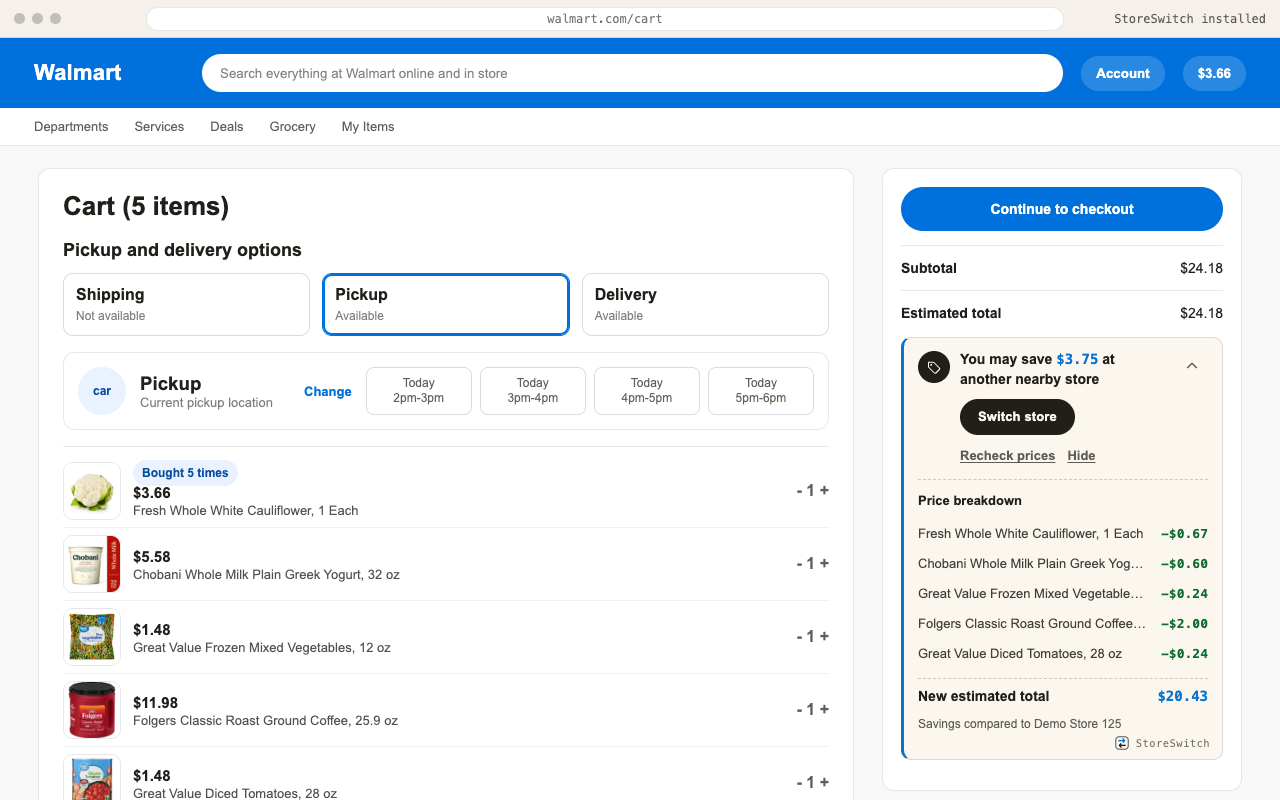This screenshot has width=1280, height=800.
Task: Click the StoreSwitch tag icon
Action: 934,367
